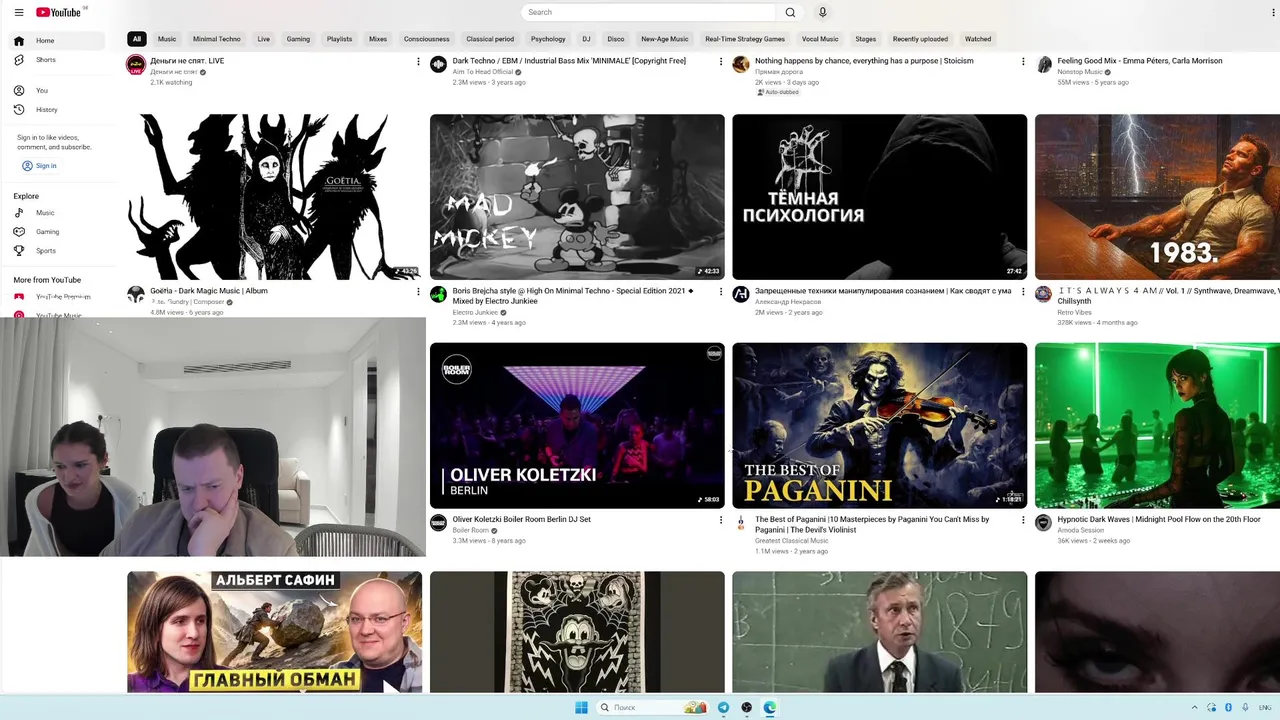Open options for Goëtia Dark Magic Music
Image resolution: width=1280 pixels, height=720 pixels.
click(418, 292)
